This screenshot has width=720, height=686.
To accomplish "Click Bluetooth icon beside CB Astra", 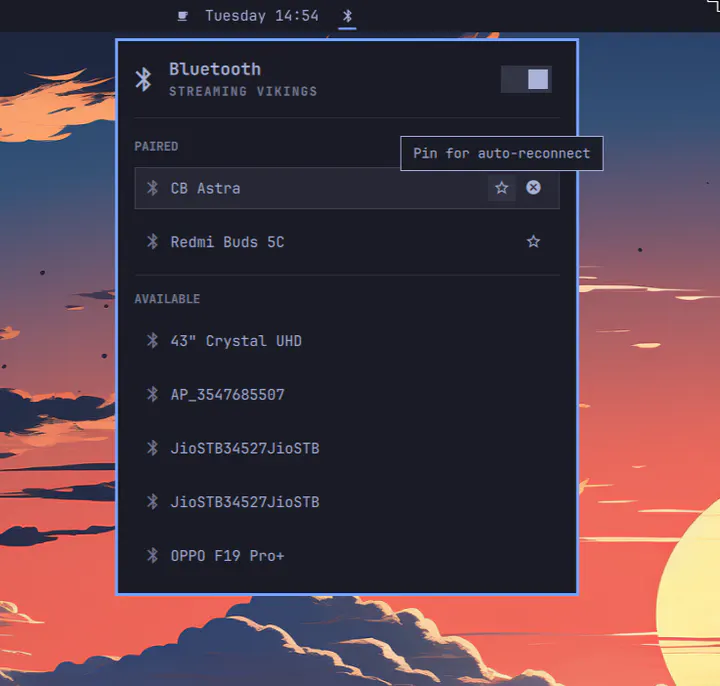I will coord(152,188).
